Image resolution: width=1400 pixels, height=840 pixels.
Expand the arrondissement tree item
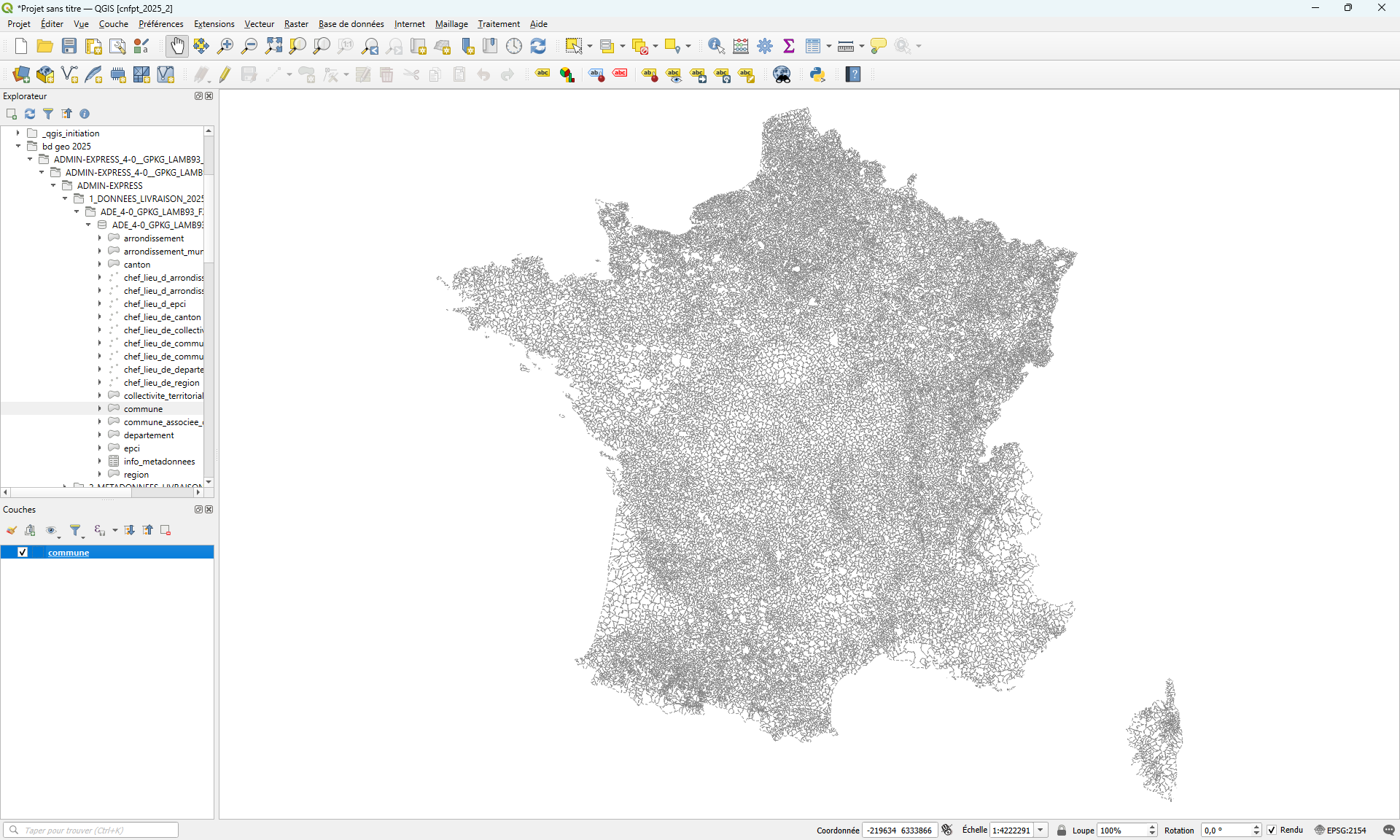[x=100, y=238]
